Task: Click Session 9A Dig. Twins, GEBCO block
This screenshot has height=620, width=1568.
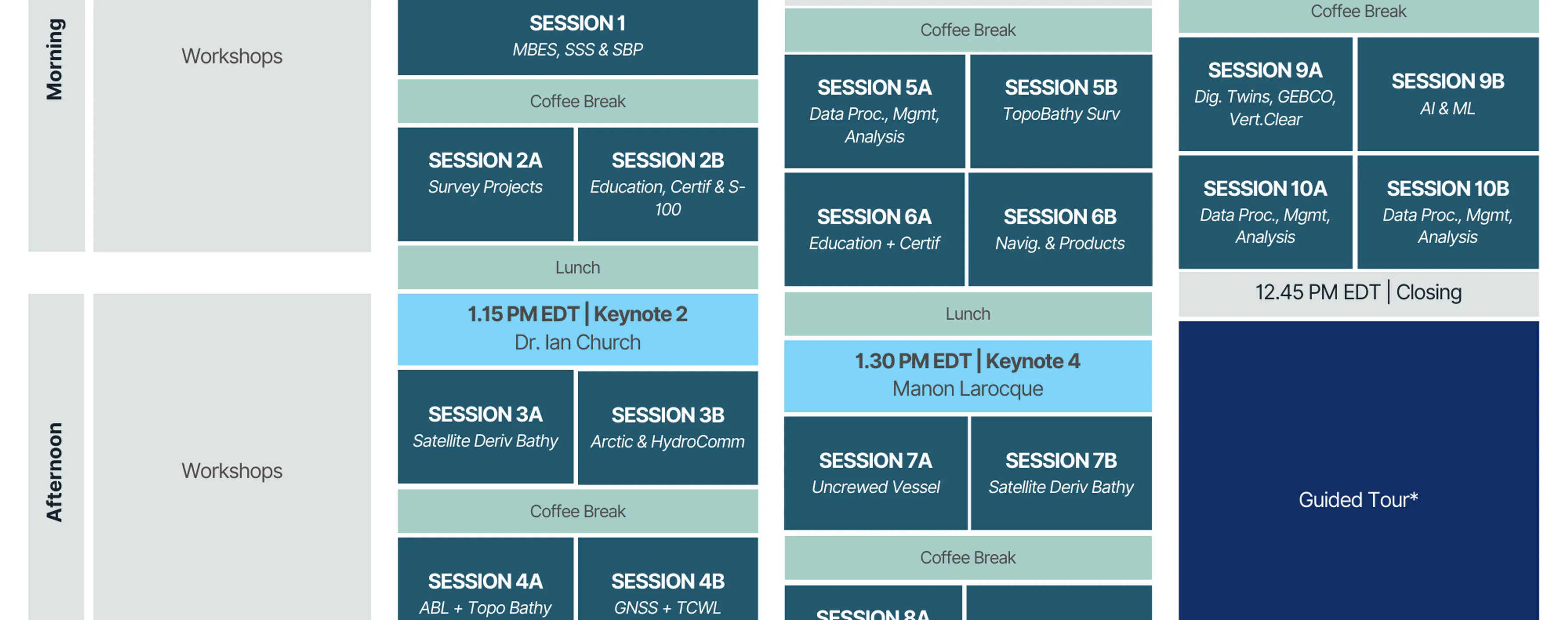Action: (1265, 94)
